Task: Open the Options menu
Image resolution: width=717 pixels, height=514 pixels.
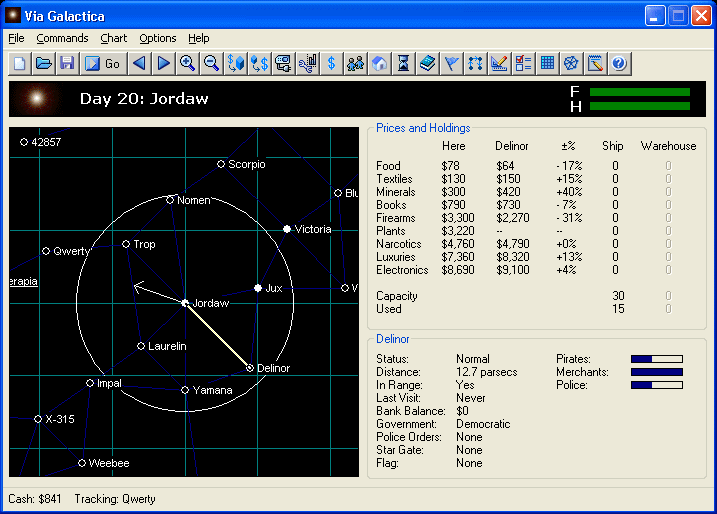Action: pos(158,38)
